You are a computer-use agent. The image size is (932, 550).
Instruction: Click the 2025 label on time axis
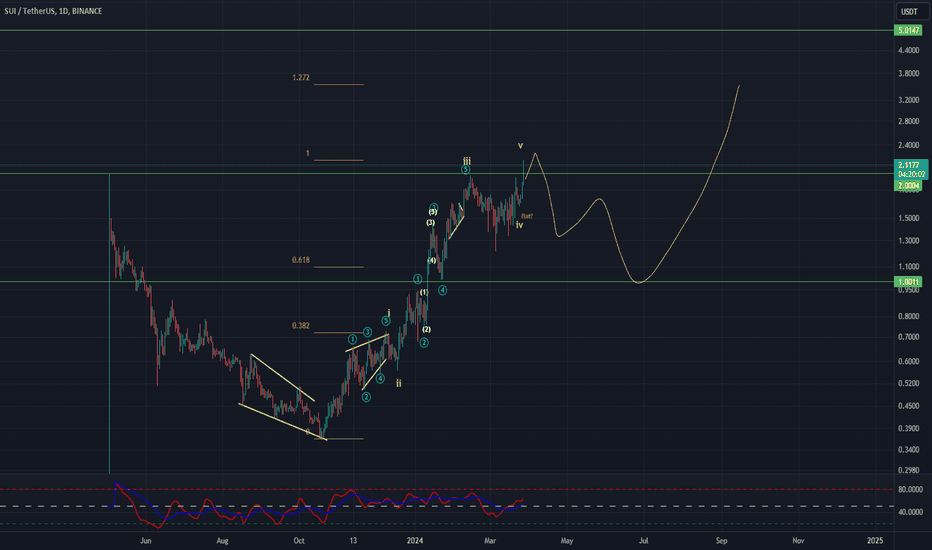point(875,540)
